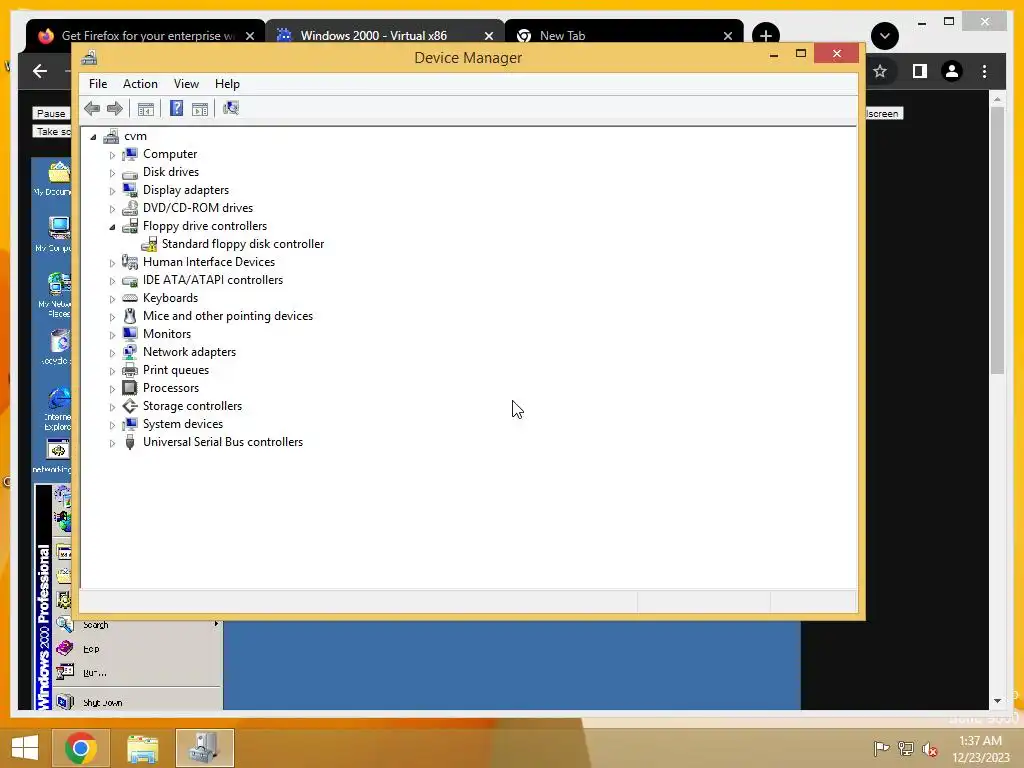The image size is (1024, 768).
Task: Expand the System devices category
Action: [x=112, y=425]
